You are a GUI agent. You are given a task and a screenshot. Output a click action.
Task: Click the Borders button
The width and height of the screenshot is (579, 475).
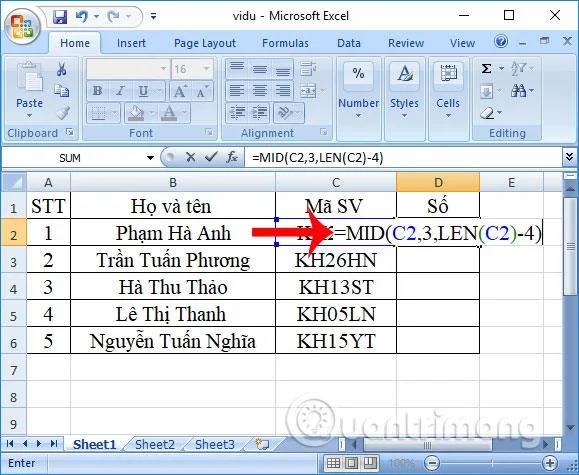[98, 113]
